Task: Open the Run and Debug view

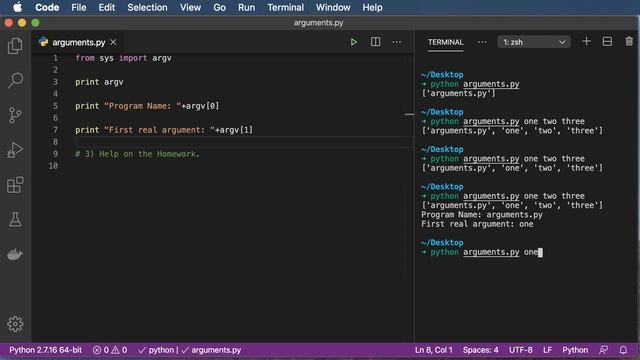Action: [x=15, y=150]
